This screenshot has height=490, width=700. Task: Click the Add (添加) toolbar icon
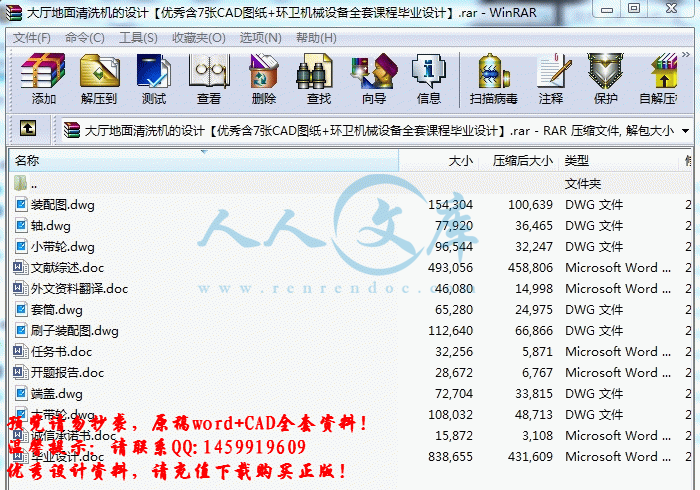(43, 79)
